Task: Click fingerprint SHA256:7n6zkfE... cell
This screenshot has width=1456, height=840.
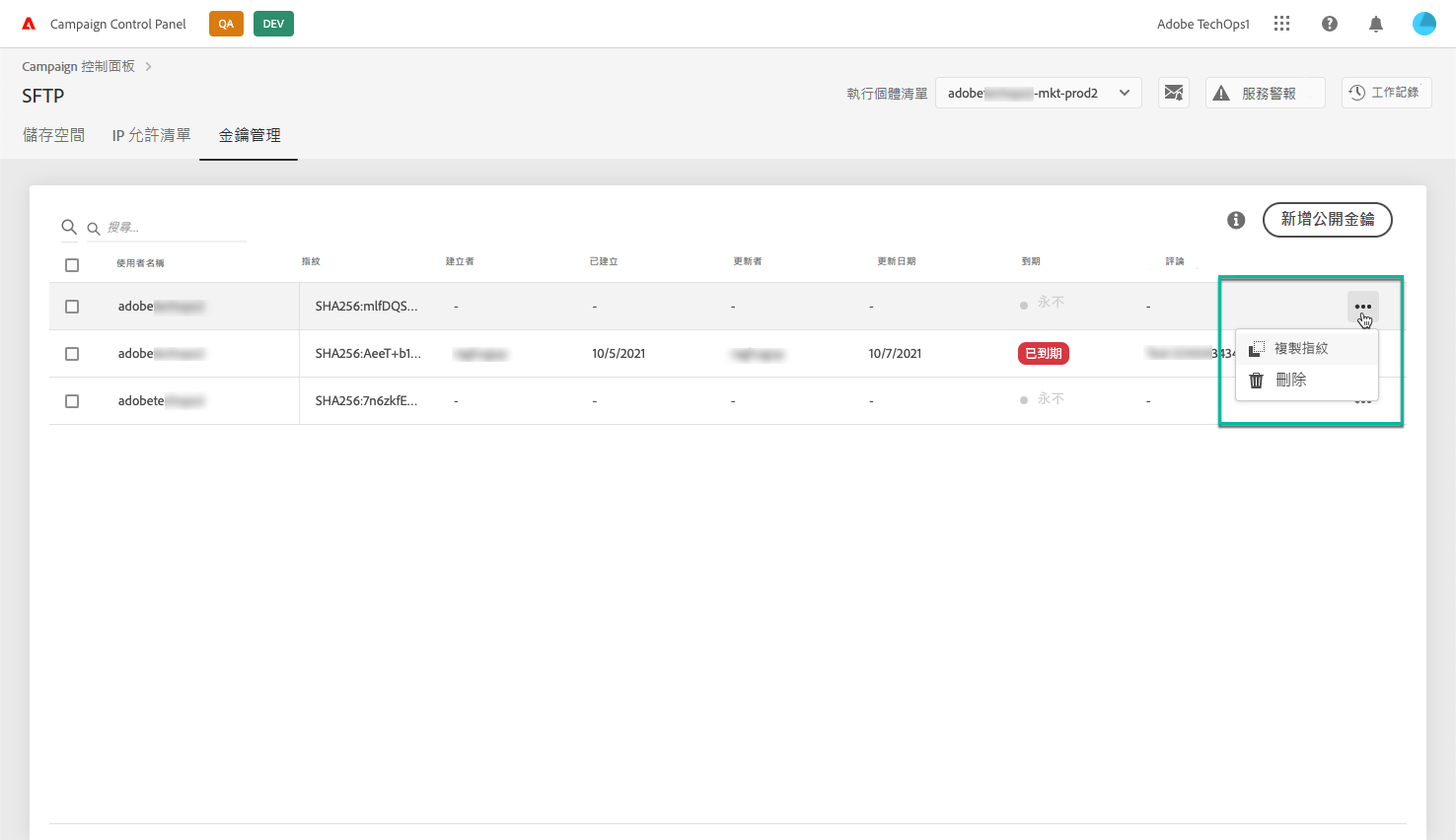Action: pos(366,401)
